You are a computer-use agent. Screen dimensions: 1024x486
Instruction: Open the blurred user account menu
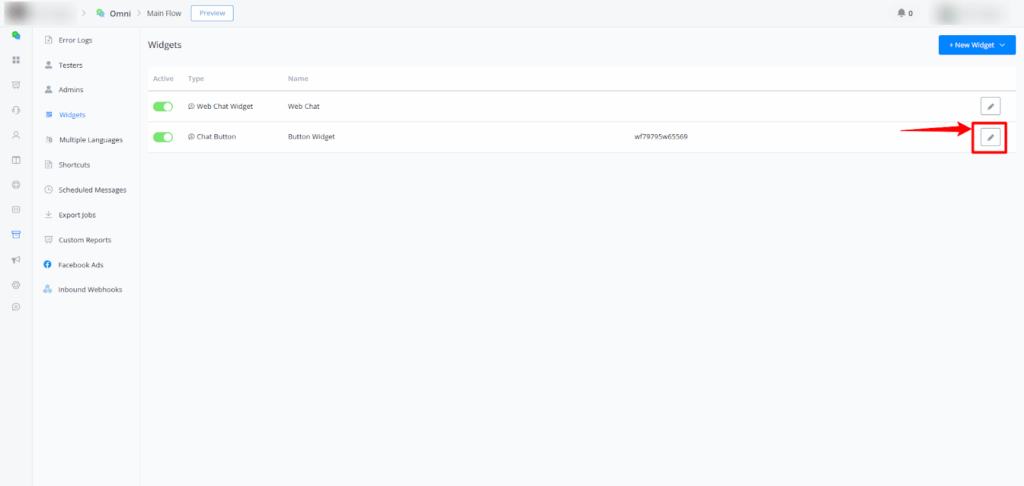point(968,13)
